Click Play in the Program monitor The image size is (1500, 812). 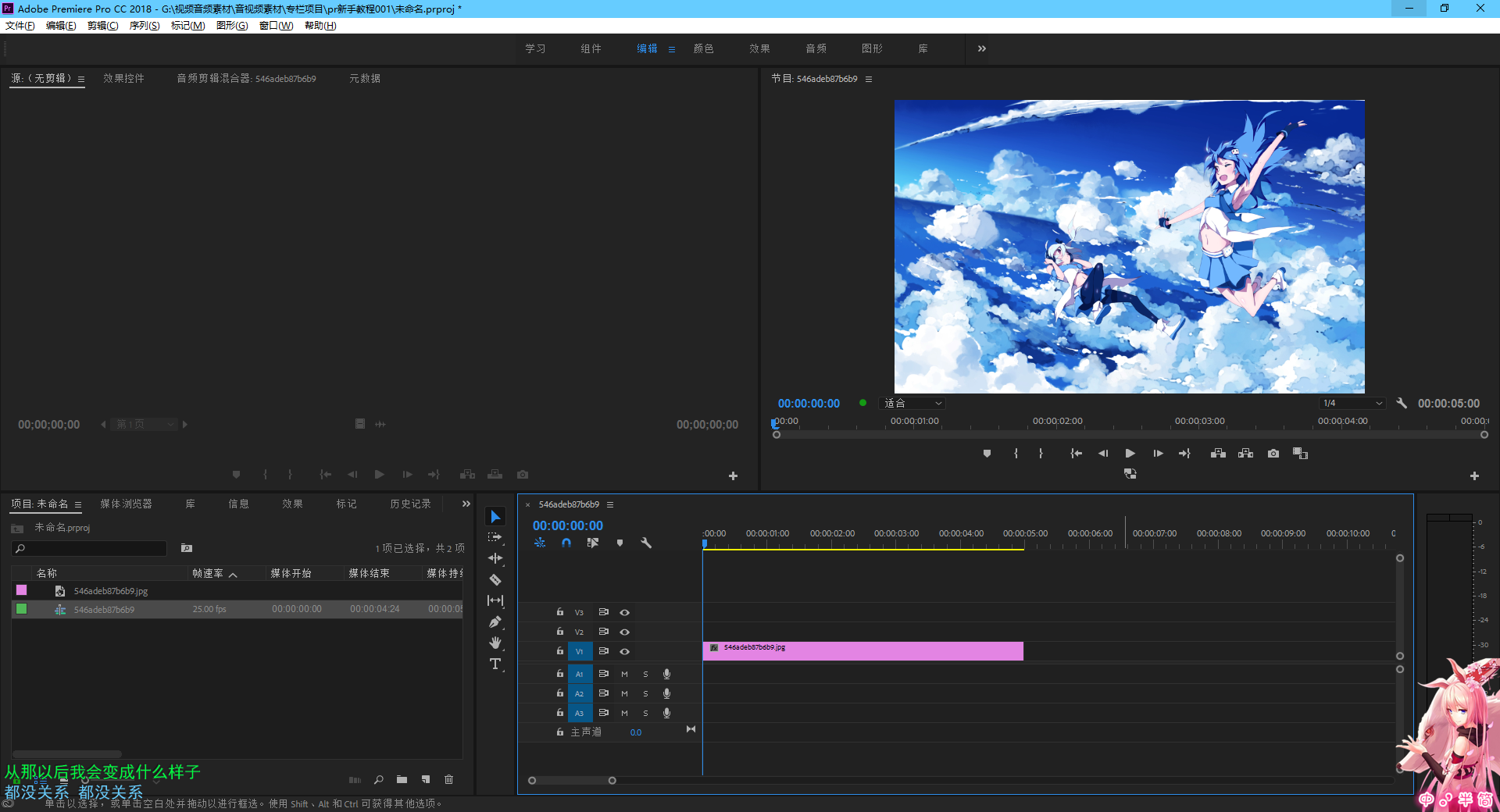point(1130,454)
